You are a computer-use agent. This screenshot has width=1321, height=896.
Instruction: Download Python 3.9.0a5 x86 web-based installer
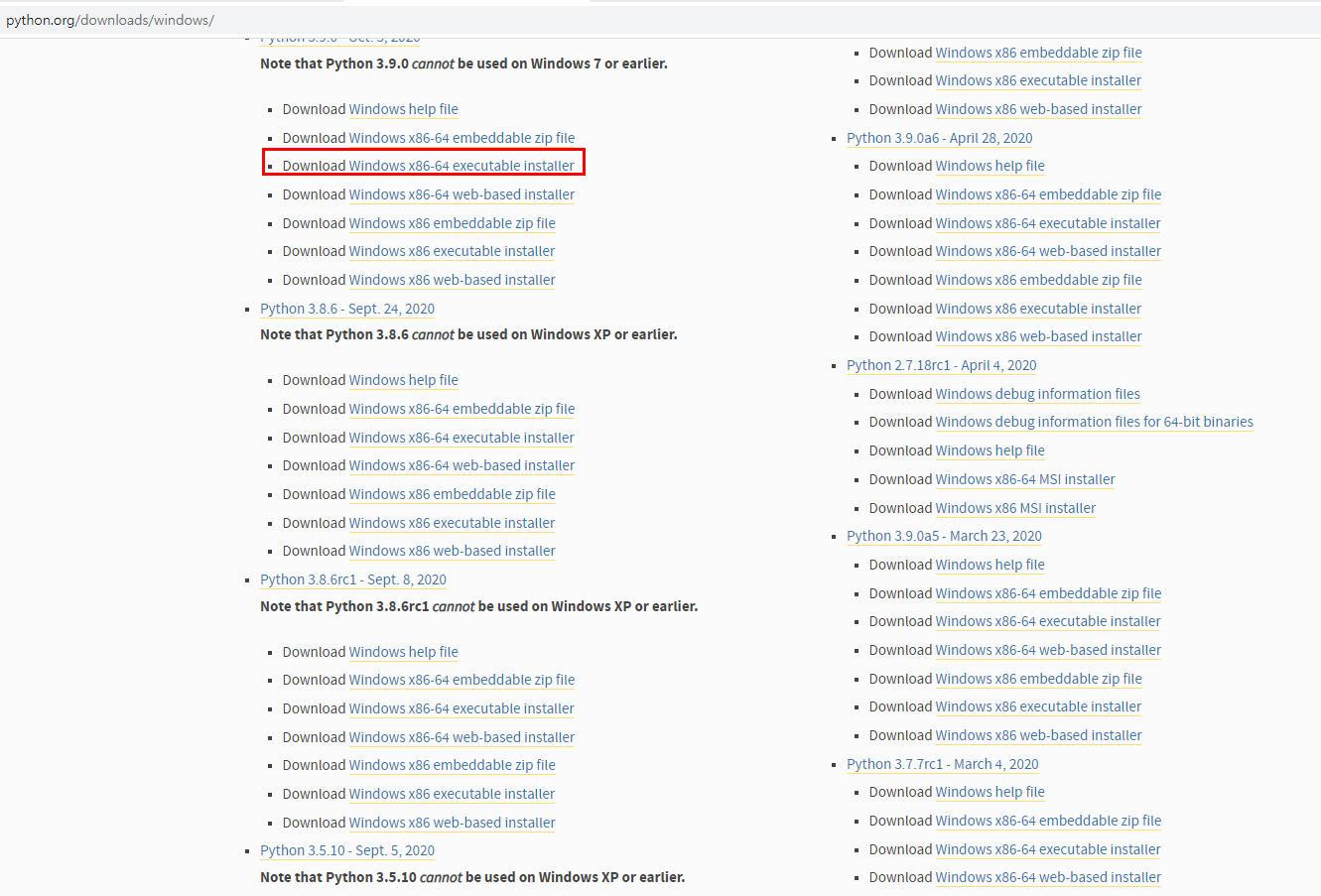point(1039,735)
